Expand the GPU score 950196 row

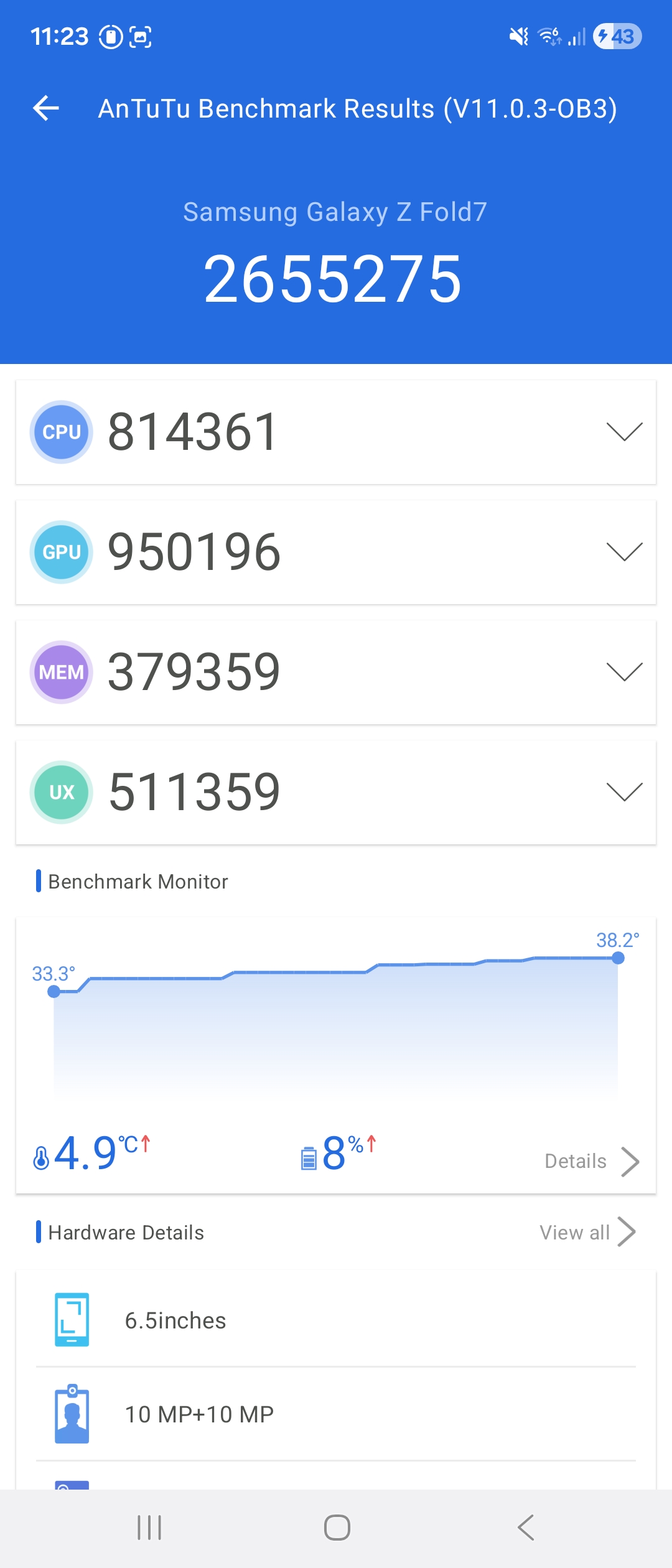click(x=624, y=552)
